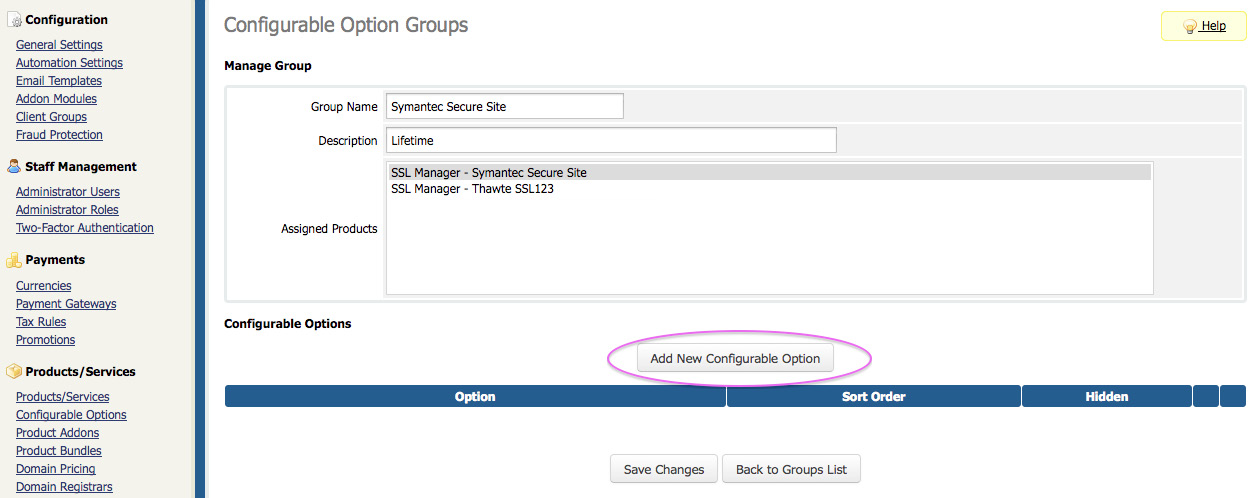Click the Save Changes button
This screenshot has height=498, width=1258.
coord(664,469)
